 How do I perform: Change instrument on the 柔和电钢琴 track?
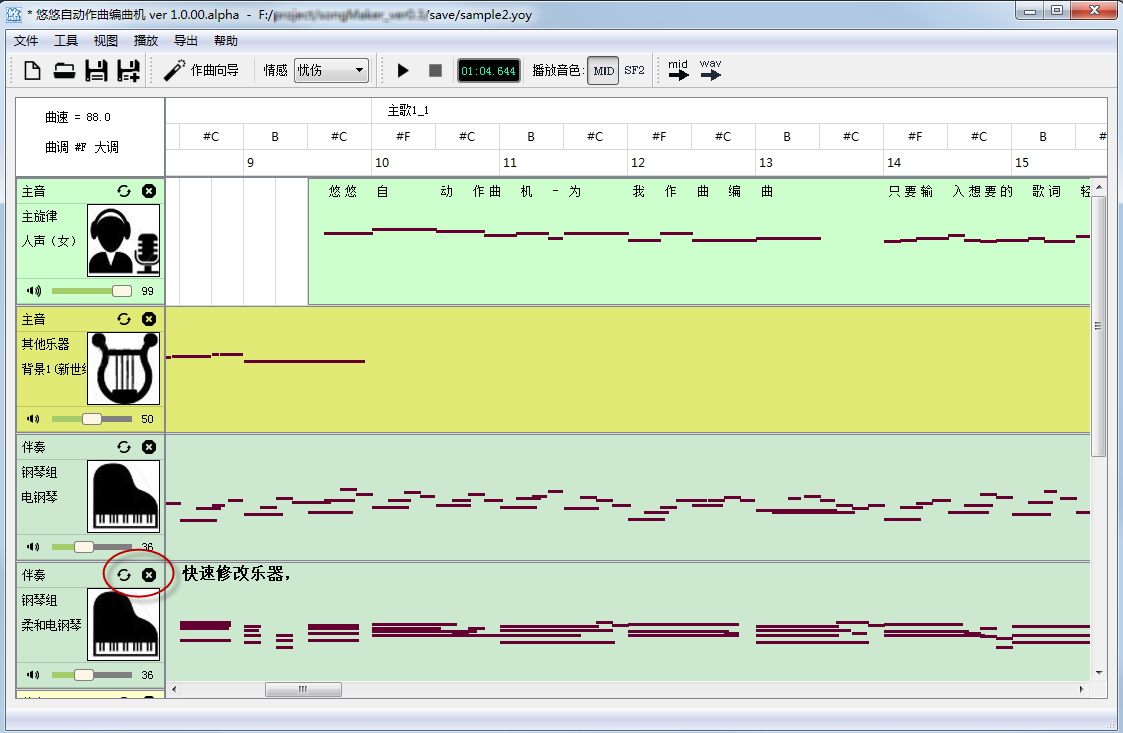[124, 575]
